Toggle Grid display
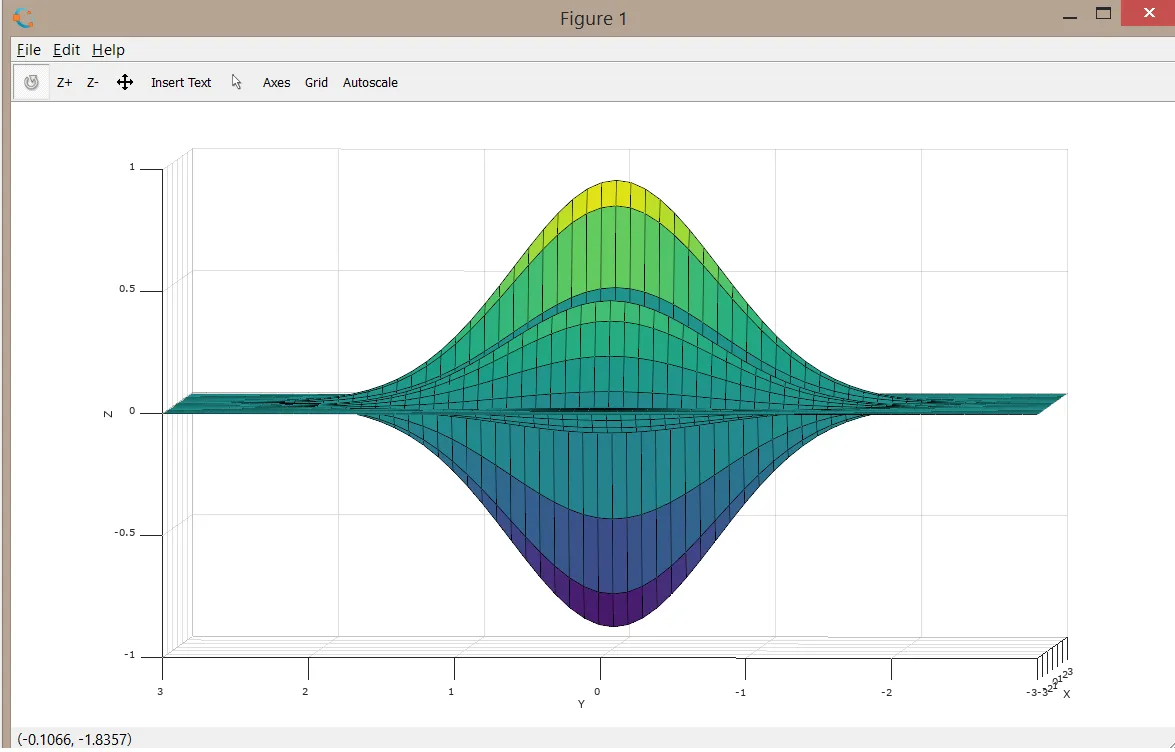This screenshot has height=752, width=1175. coord(316,82)
